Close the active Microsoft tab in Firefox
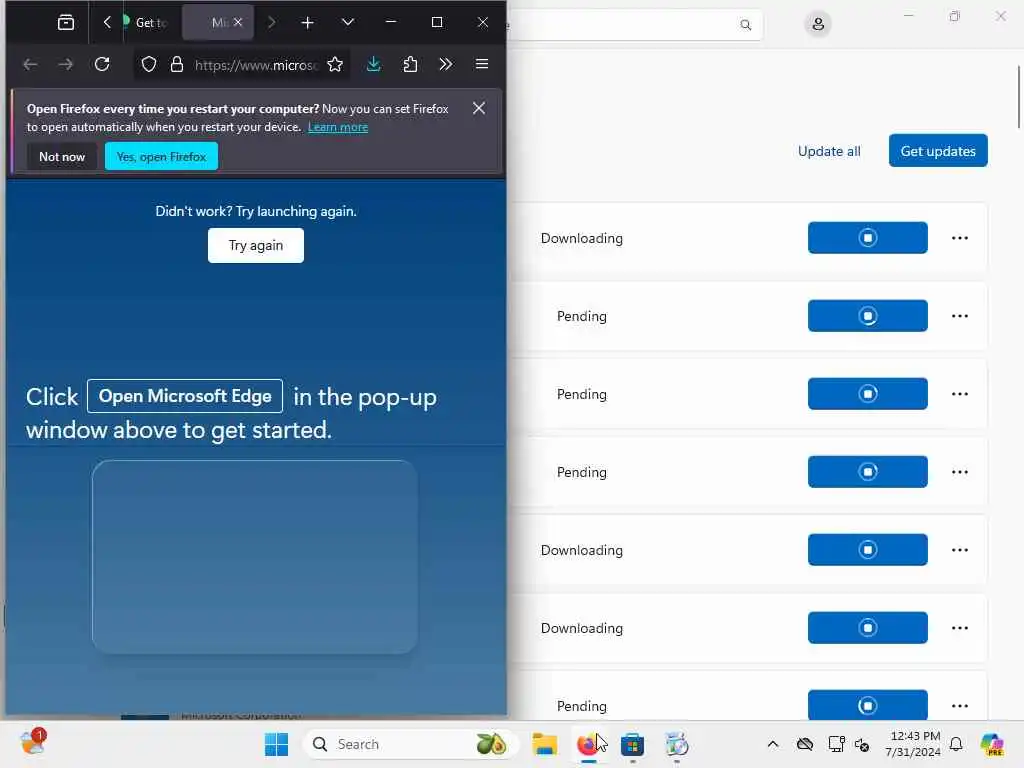Image resolution: width=1024 pixels, height=768 pixels. [x=238, y=22]
